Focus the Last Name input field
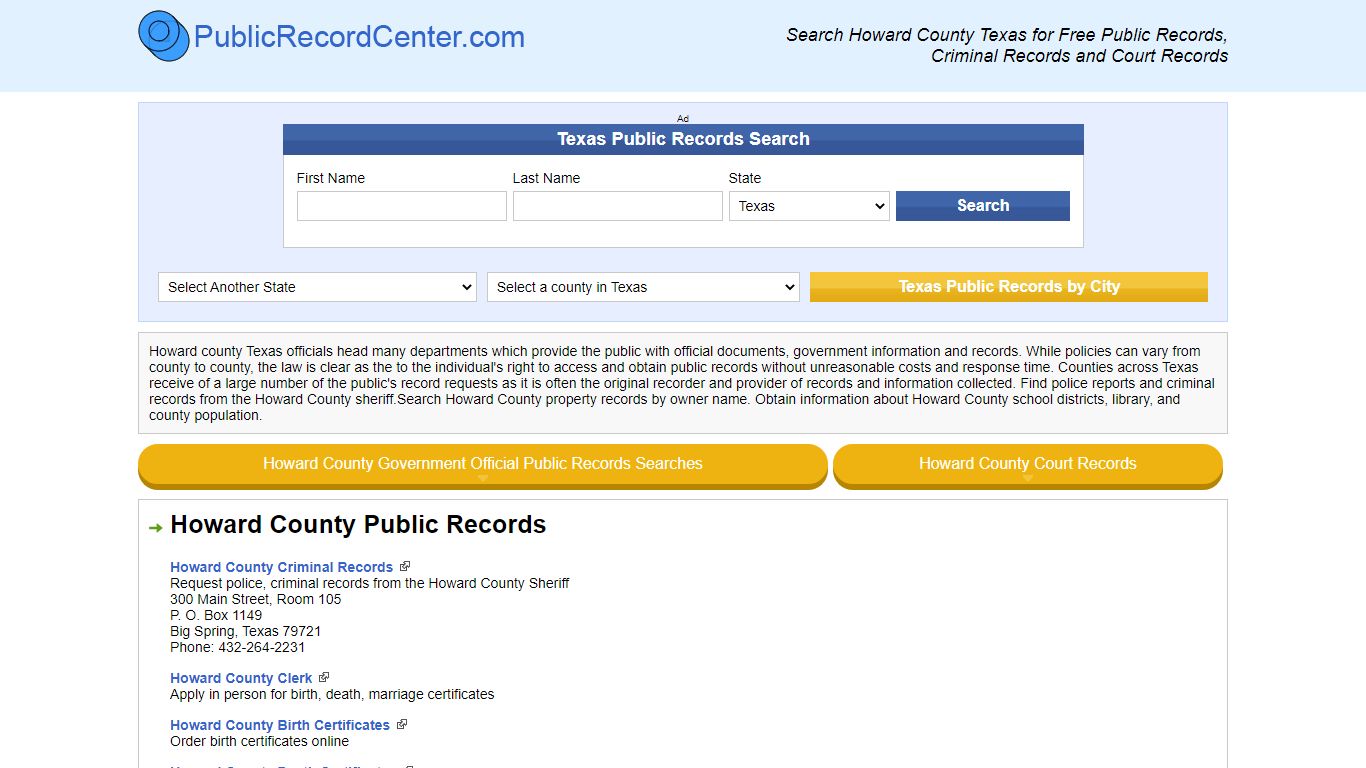This screenshot has height=768, width=1366. pos(618,206)
